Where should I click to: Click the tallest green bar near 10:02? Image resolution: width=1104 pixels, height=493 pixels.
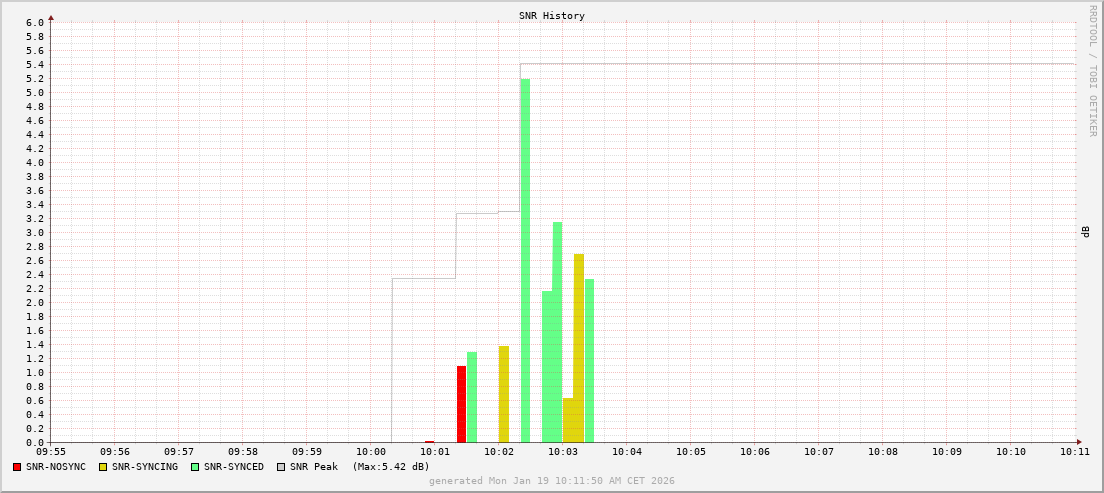pyautogui.click(x=525, y=260)
